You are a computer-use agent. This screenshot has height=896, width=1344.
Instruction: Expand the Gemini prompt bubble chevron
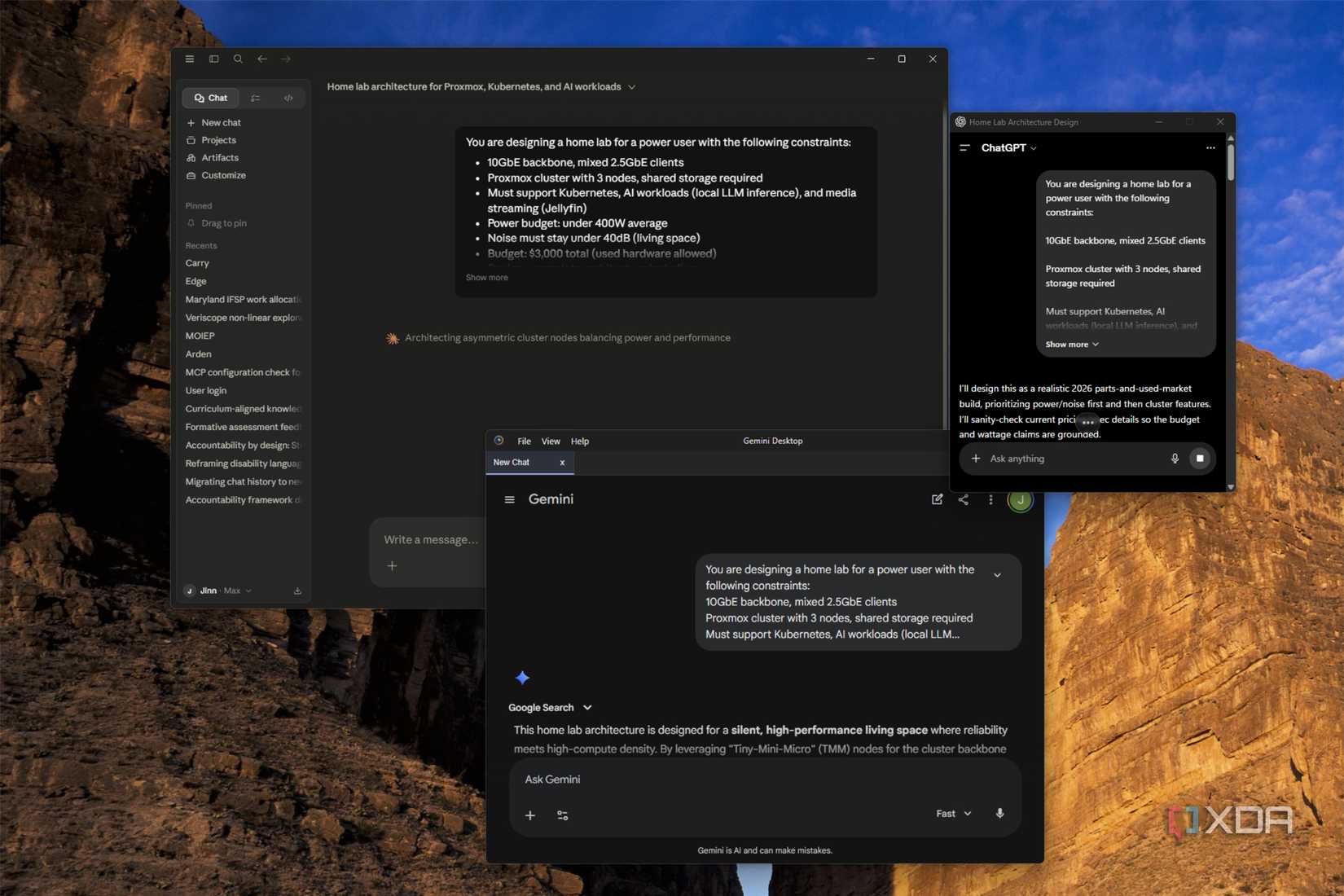coord(997,575)
